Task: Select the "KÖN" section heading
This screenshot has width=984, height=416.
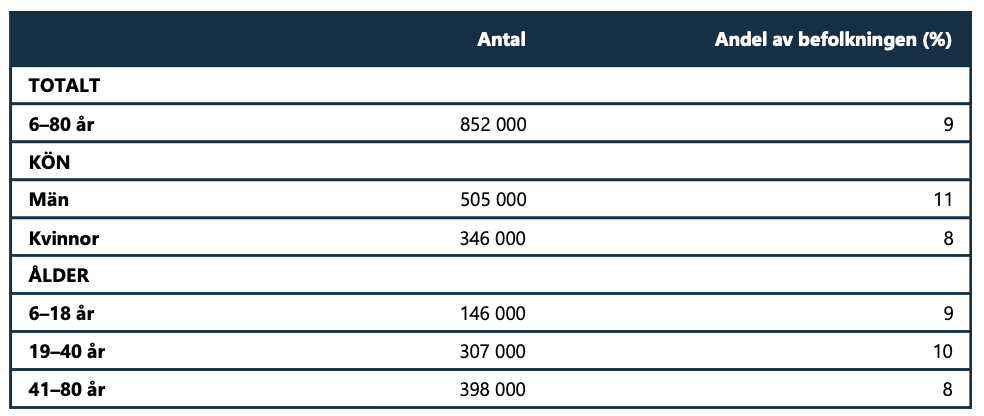Action: coord(49,162)
